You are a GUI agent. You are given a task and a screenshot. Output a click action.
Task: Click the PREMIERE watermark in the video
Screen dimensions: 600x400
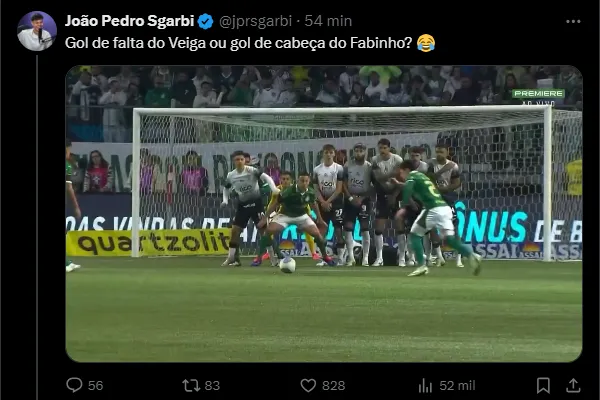538,93
